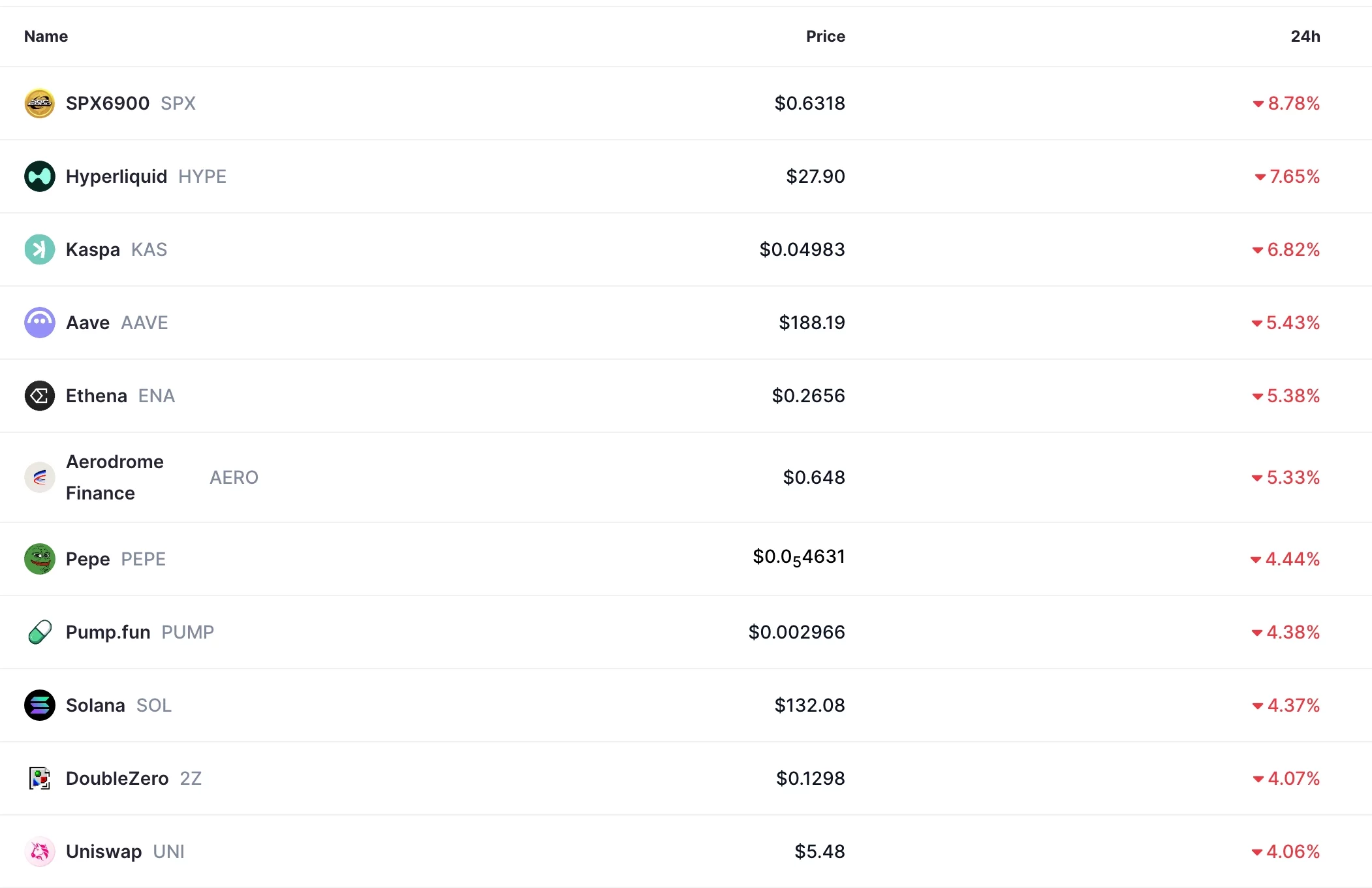The width and height of the screenshot is (1372, 888).
Task: Open the Aerodrome Finance row
Action: coord(114,477)
